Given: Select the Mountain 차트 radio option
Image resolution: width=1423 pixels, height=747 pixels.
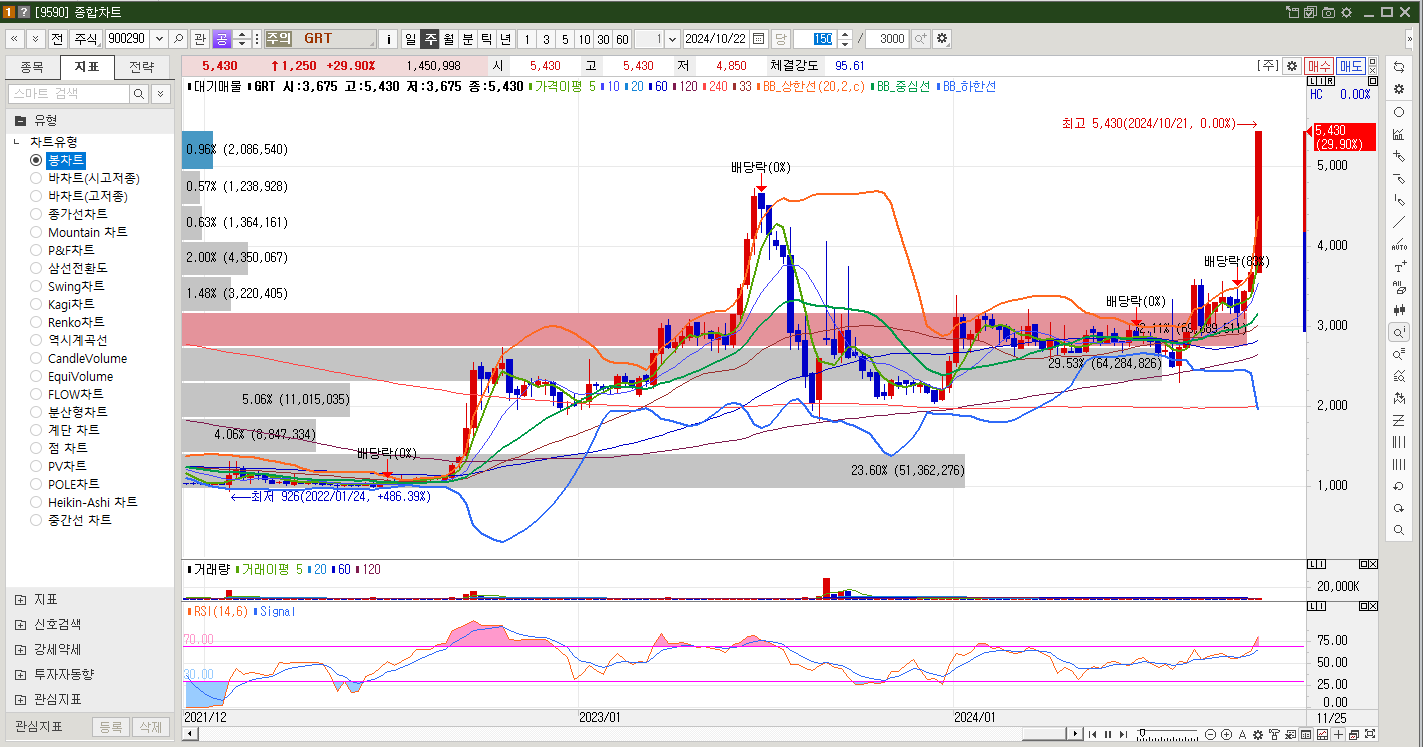Looking at the screenshot, I should click(36, 232).
